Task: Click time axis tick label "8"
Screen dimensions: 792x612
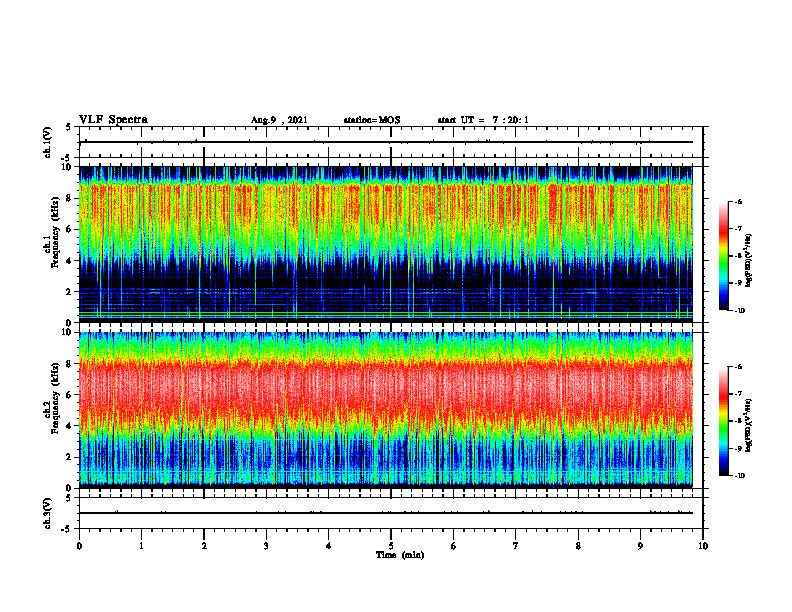Action: 578,546
